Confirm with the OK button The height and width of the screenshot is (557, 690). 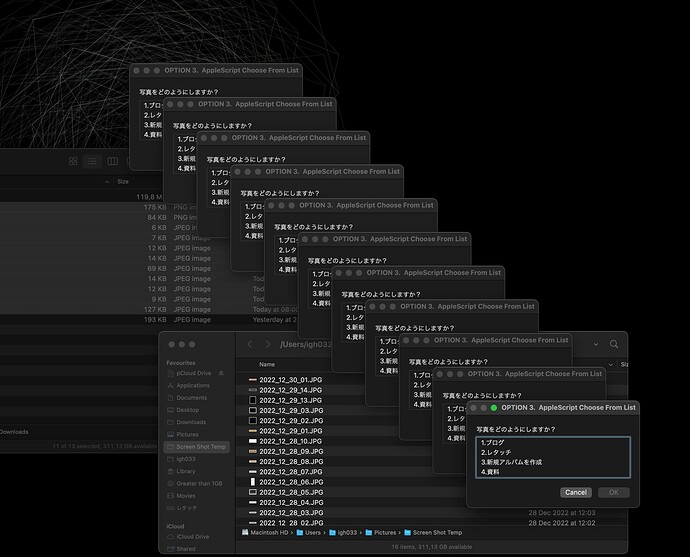coord(614,492)
